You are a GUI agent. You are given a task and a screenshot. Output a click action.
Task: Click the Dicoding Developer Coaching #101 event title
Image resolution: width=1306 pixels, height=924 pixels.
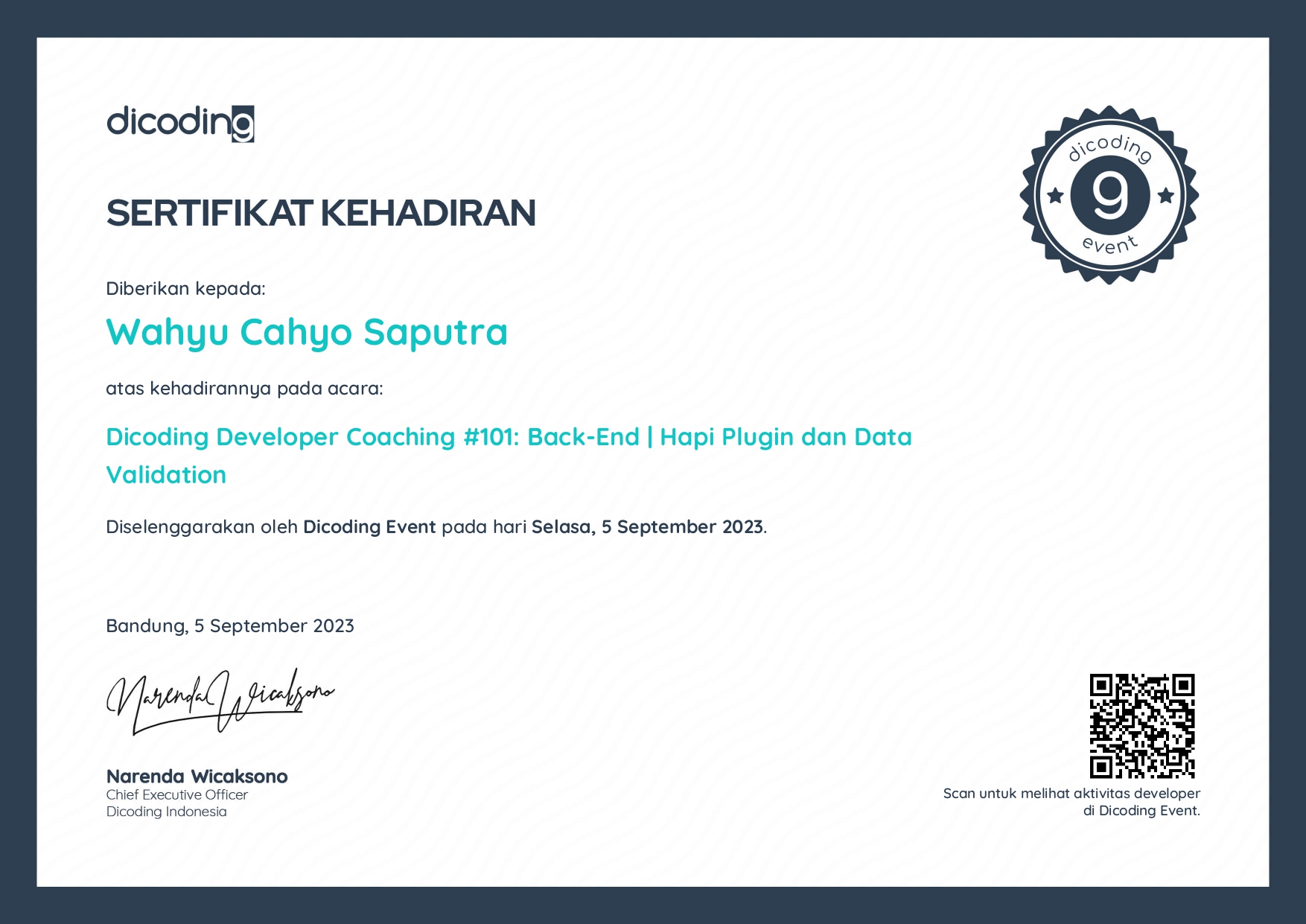pyautogui.click(x=509, y=437)
